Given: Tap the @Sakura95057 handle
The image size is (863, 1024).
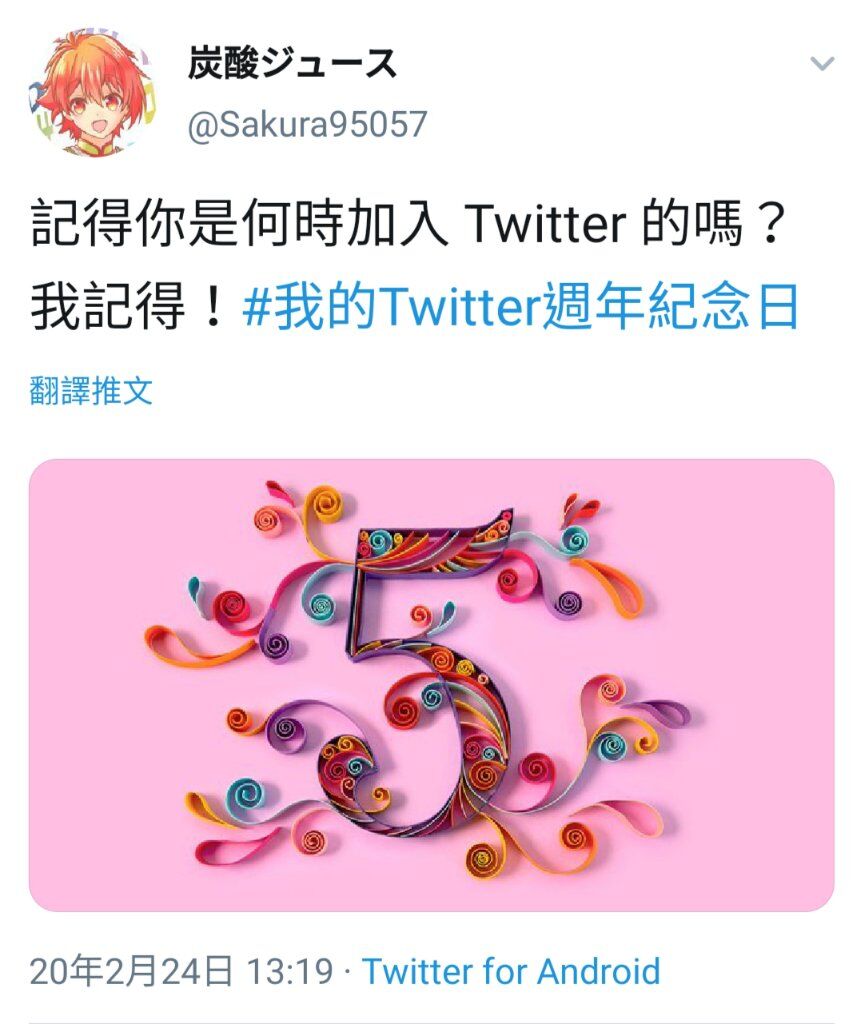Looking at the screenshot, I should coord(307,124).
